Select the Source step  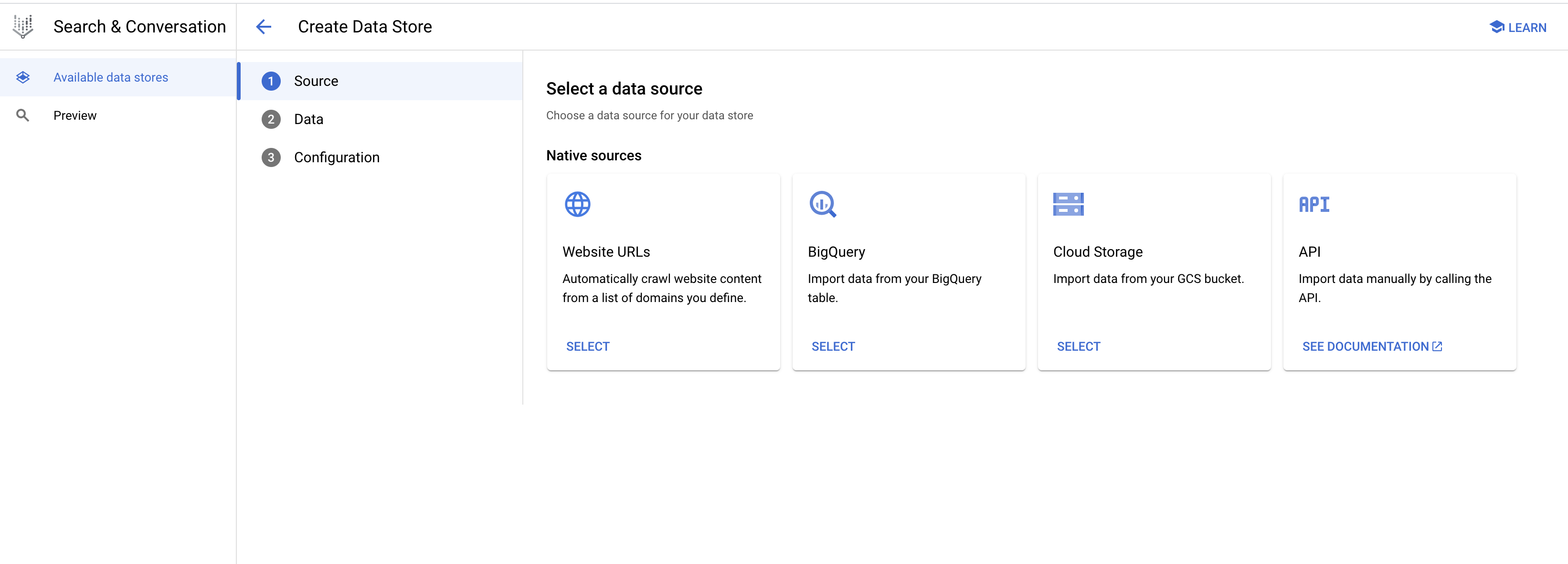381,81
